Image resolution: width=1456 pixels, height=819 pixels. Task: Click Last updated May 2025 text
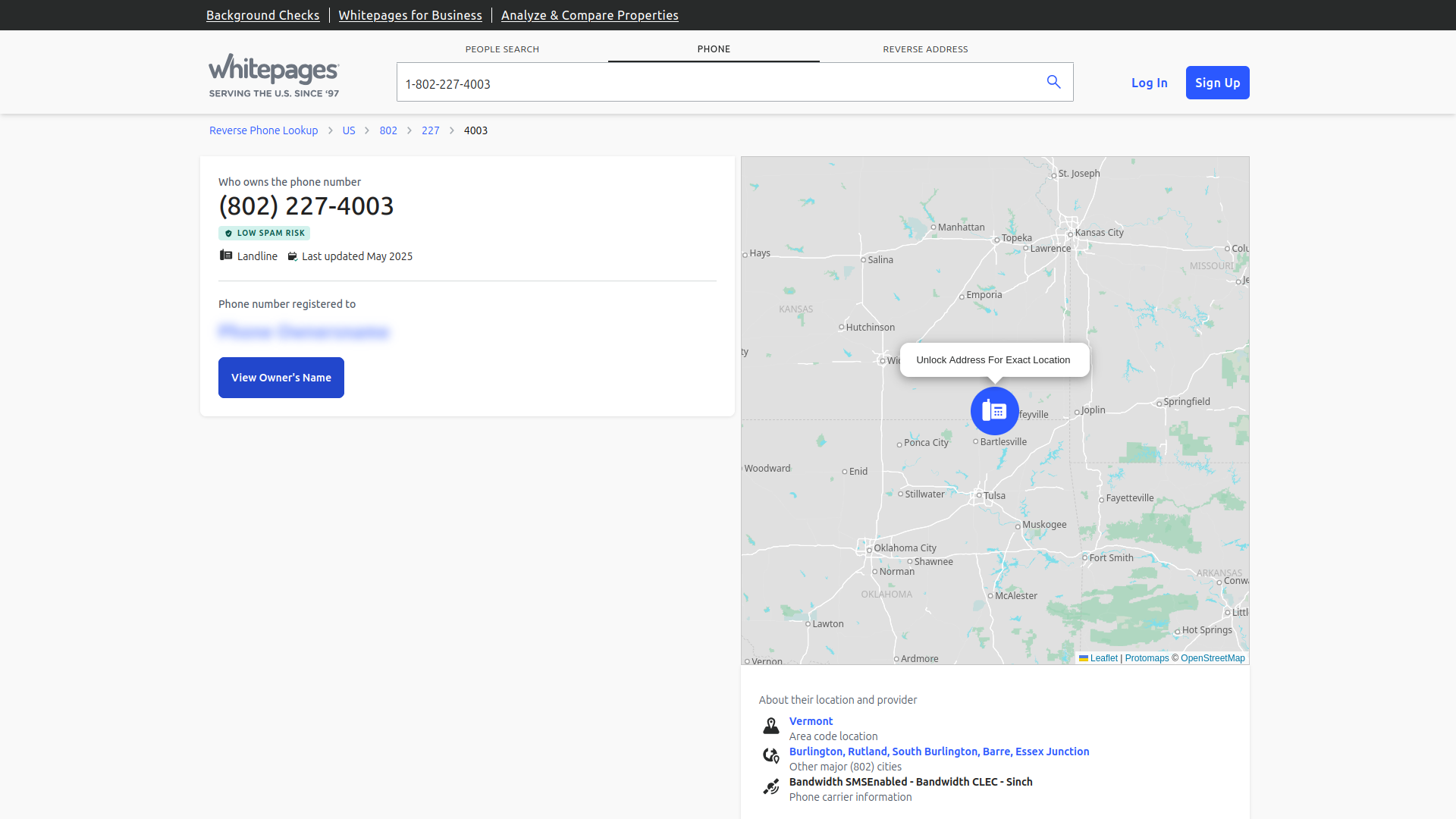point(357,256)
